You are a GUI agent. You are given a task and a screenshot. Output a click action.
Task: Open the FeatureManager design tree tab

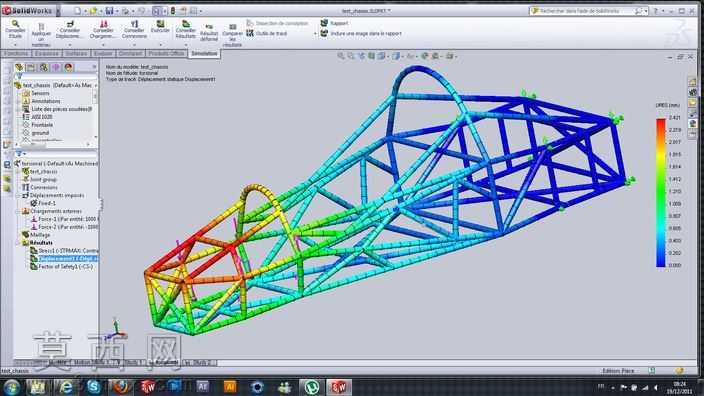pos(19,67)
